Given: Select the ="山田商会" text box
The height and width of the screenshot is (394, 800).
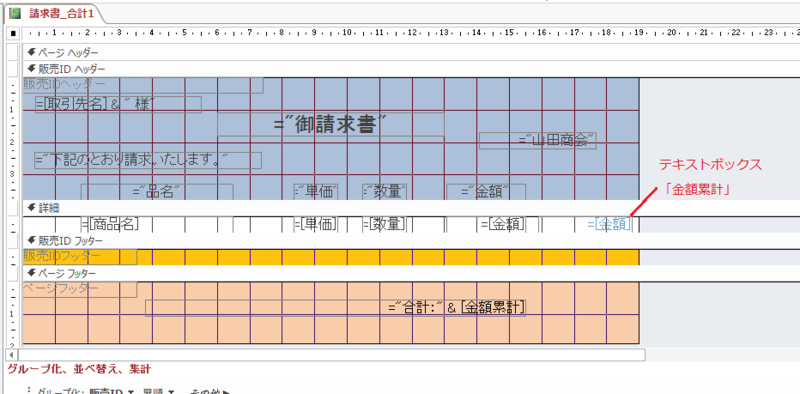Looking at the screenshot, I should [x=538, y=140].
